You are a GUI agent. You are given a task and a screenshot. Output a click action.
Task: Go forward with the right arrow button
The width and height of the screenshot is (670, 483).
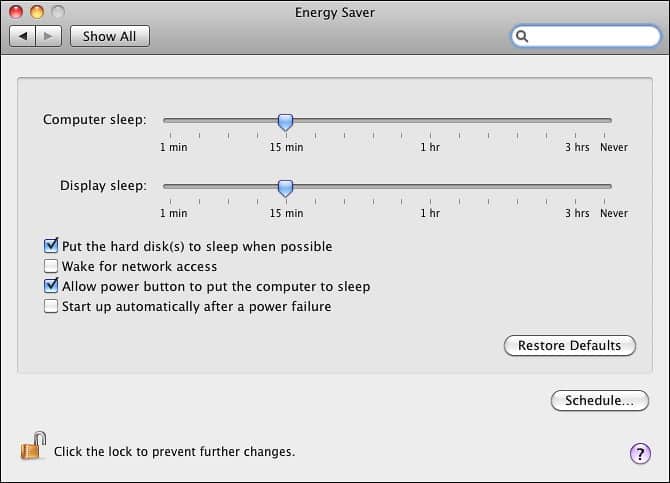point(49,36)
